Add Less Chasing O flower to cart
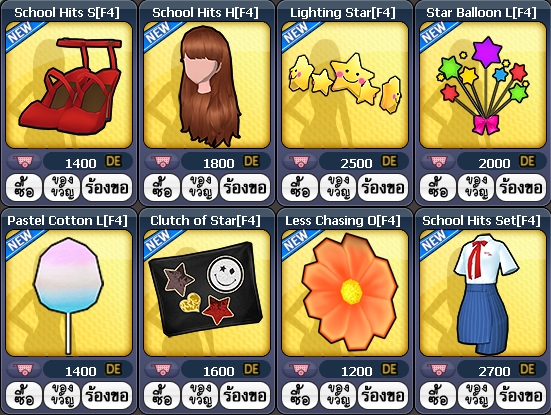The height and width of the screenshot is (415, 551). pos(300,369)
